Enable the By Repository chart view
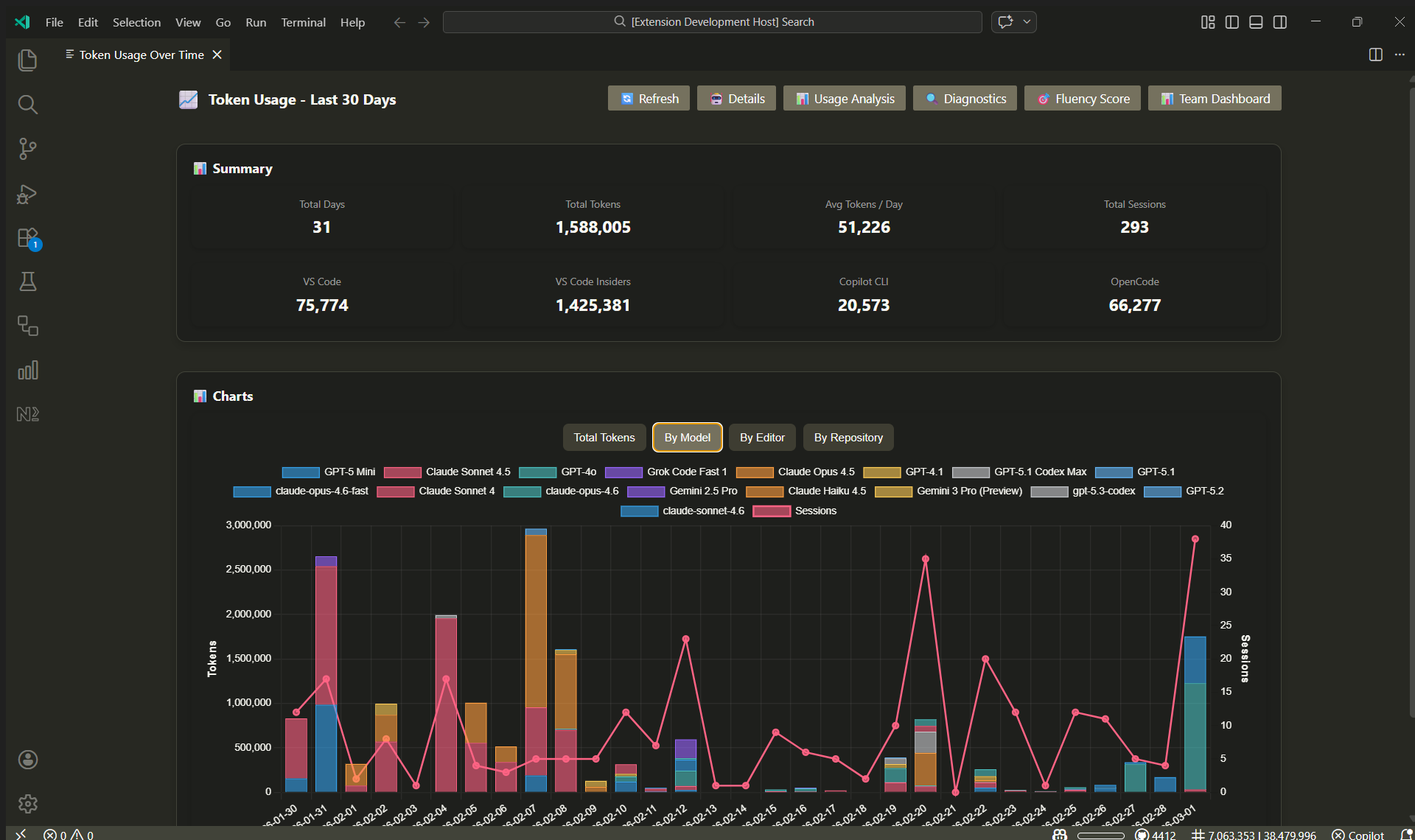Screen dimensions: 1415x840 point(848,437)
